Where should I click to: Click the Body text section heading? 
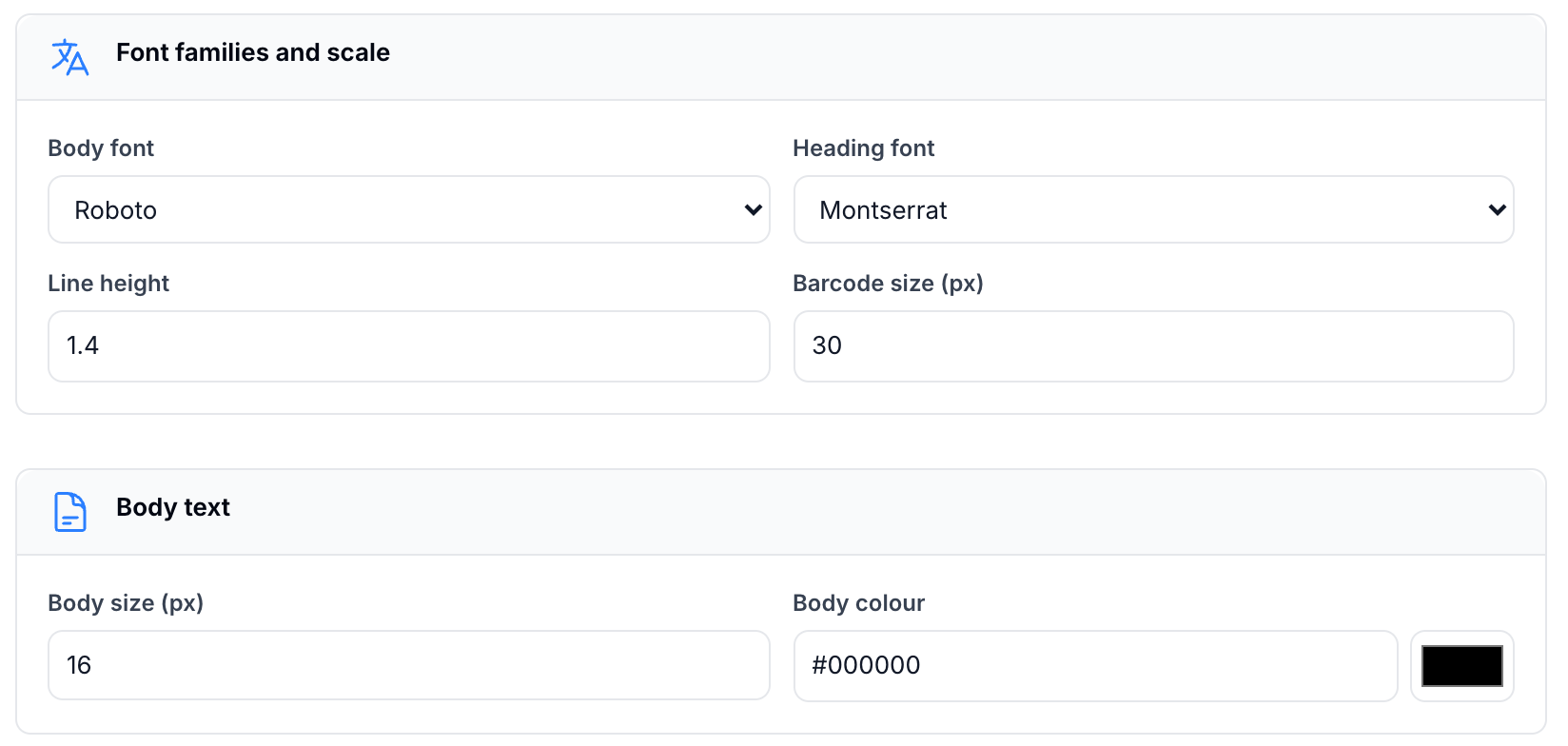click(173, 507)
